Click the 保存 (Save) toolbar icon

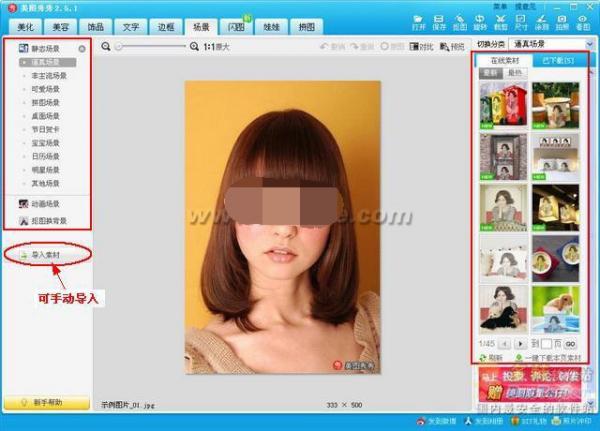point(438,20)
